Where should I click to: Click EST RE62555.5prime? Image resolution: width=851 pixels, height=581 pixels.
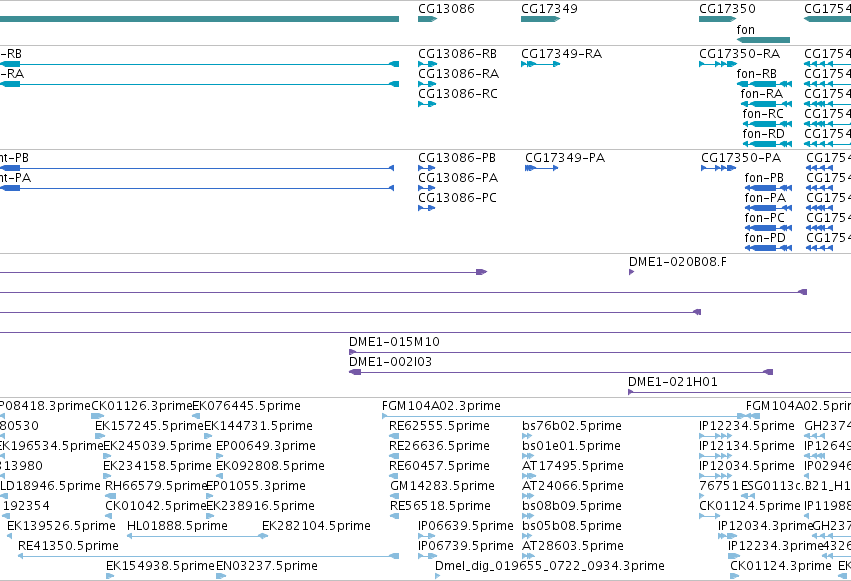(x=439, y=426)
